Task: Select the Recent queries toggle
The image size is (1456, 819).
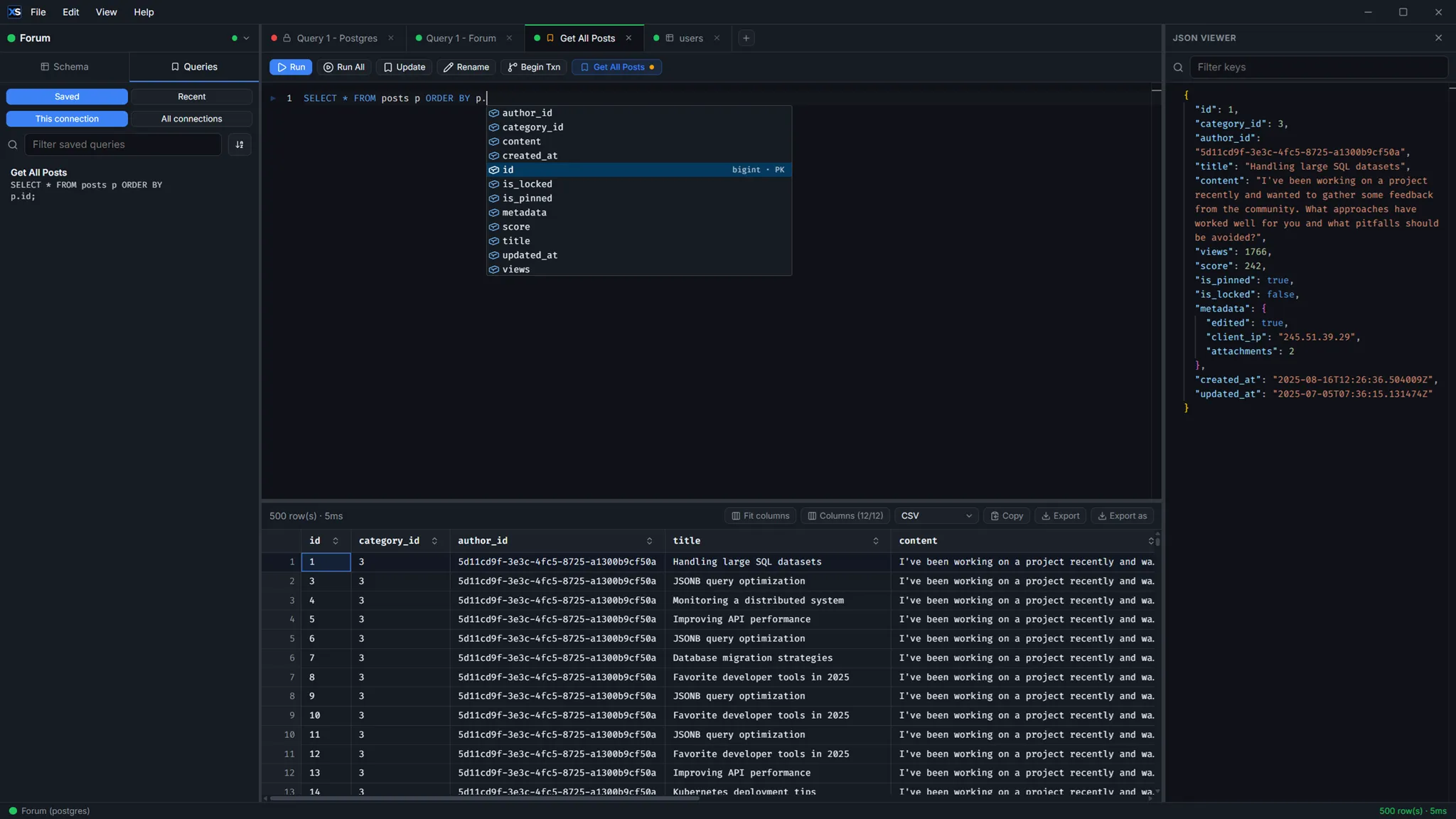Action: click(192, 97)
